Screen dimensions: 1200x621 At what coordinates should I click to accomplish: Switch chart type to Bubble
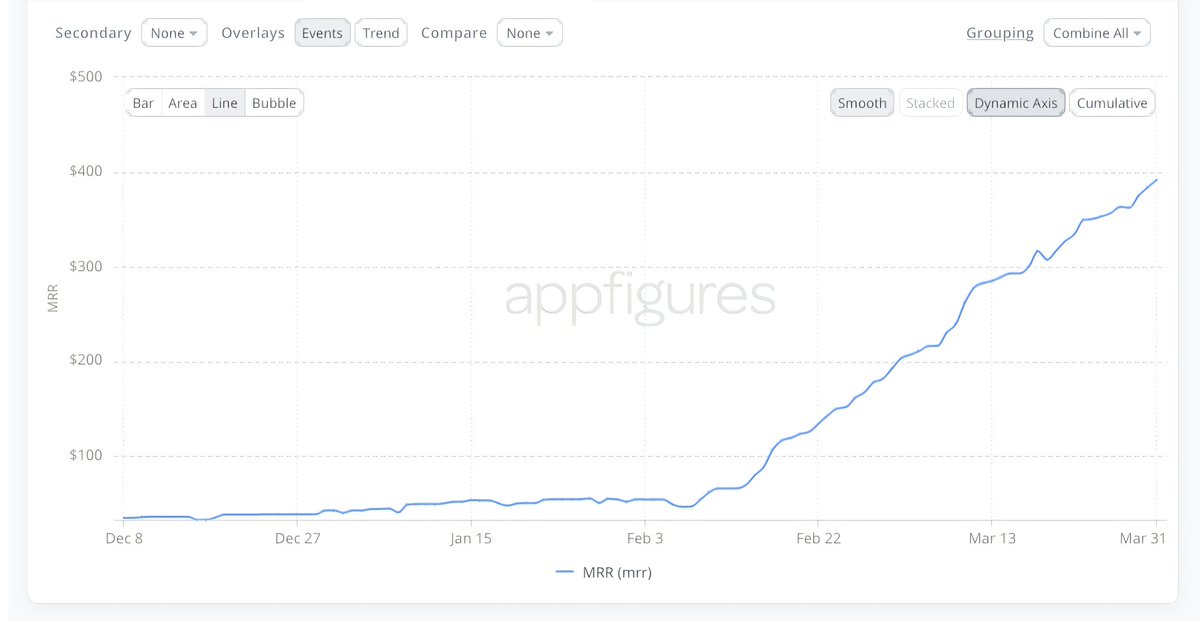274,103
